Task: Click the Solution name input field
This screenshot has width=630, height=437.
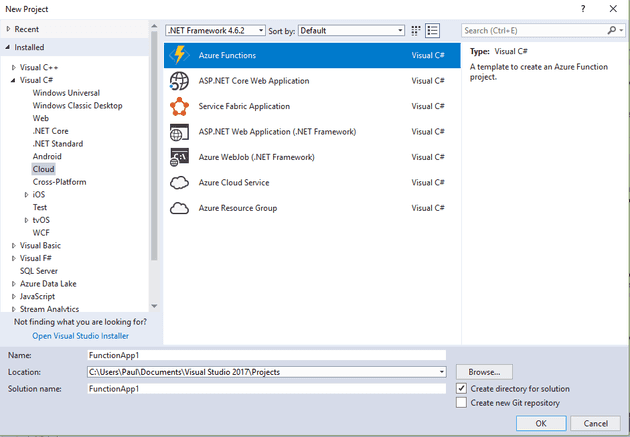Action: pos(267,388)
